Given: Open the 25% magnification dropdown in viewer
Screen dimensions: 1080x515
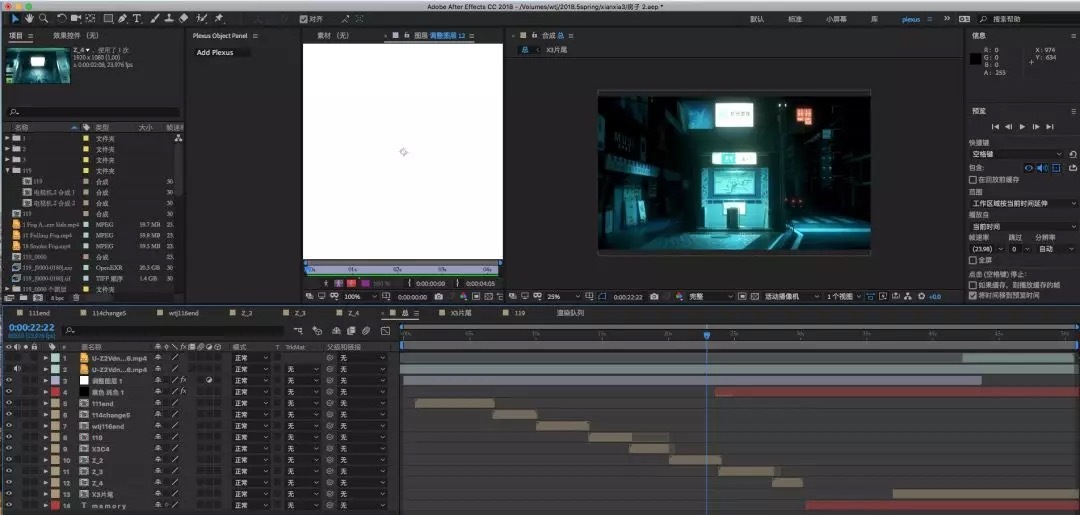Looking at the screenshot, I should coord(558,297).
